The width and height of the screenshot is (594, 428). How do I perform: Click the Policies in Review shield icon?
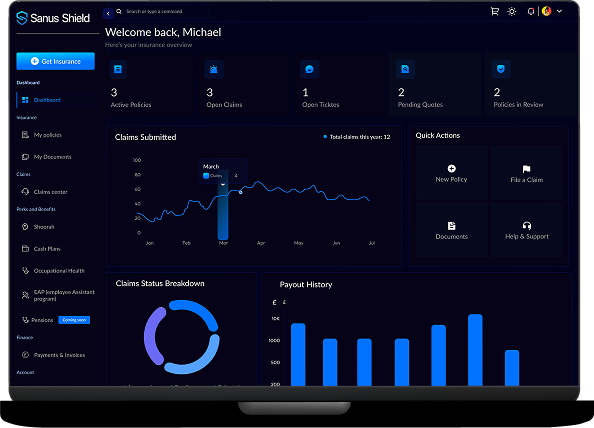(501, 69)
